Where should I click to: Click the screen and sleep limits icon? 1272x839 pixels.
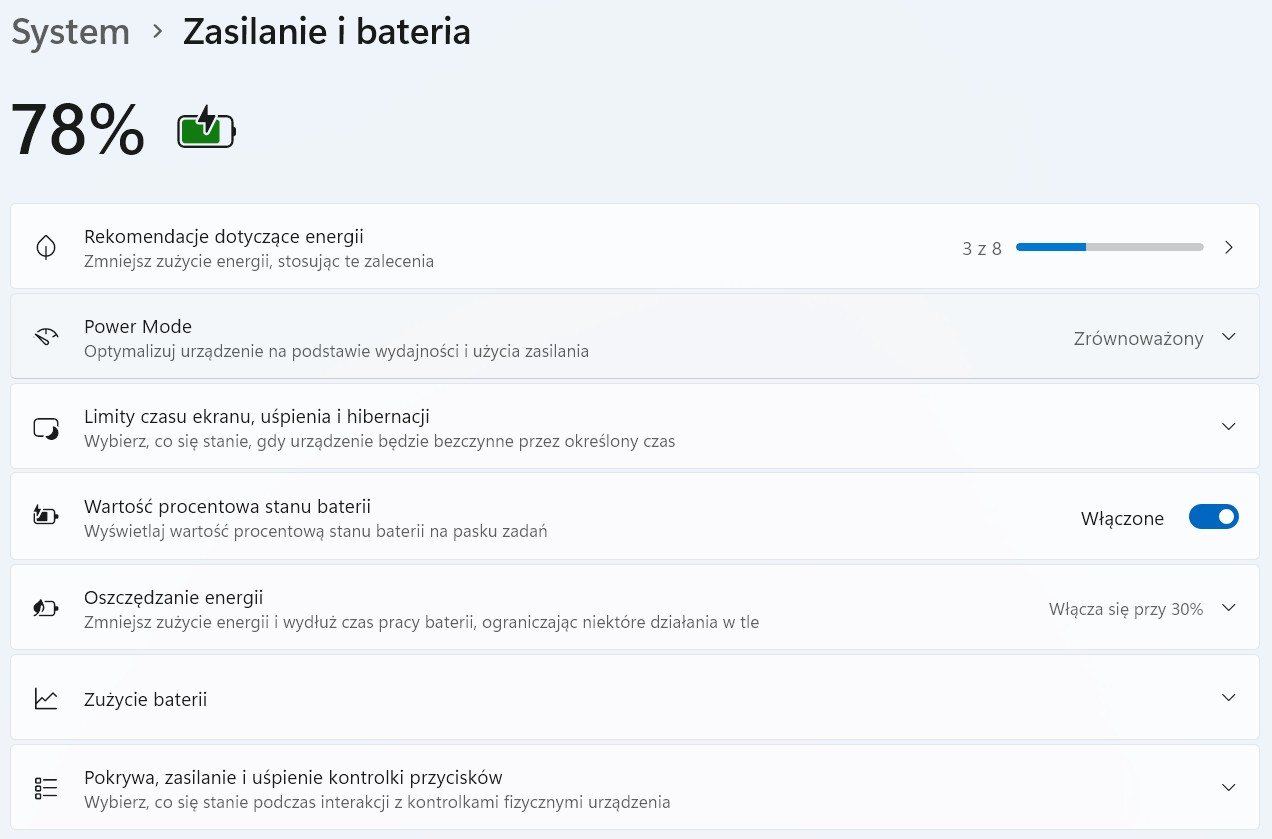tap(46, 428)
